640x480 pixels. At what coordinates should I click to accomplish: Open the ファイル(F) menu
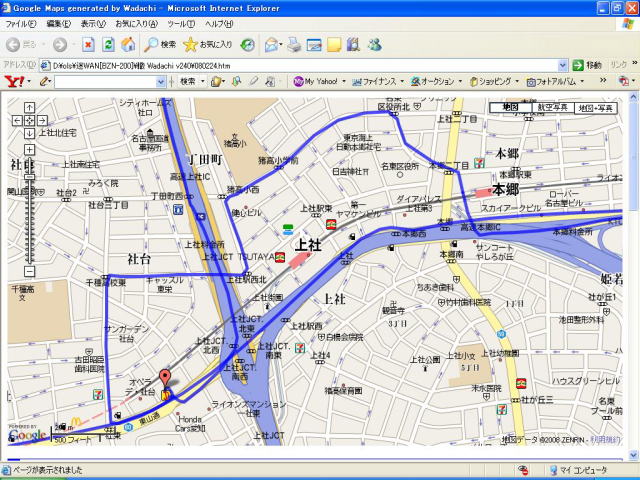[x=20, y=24]
